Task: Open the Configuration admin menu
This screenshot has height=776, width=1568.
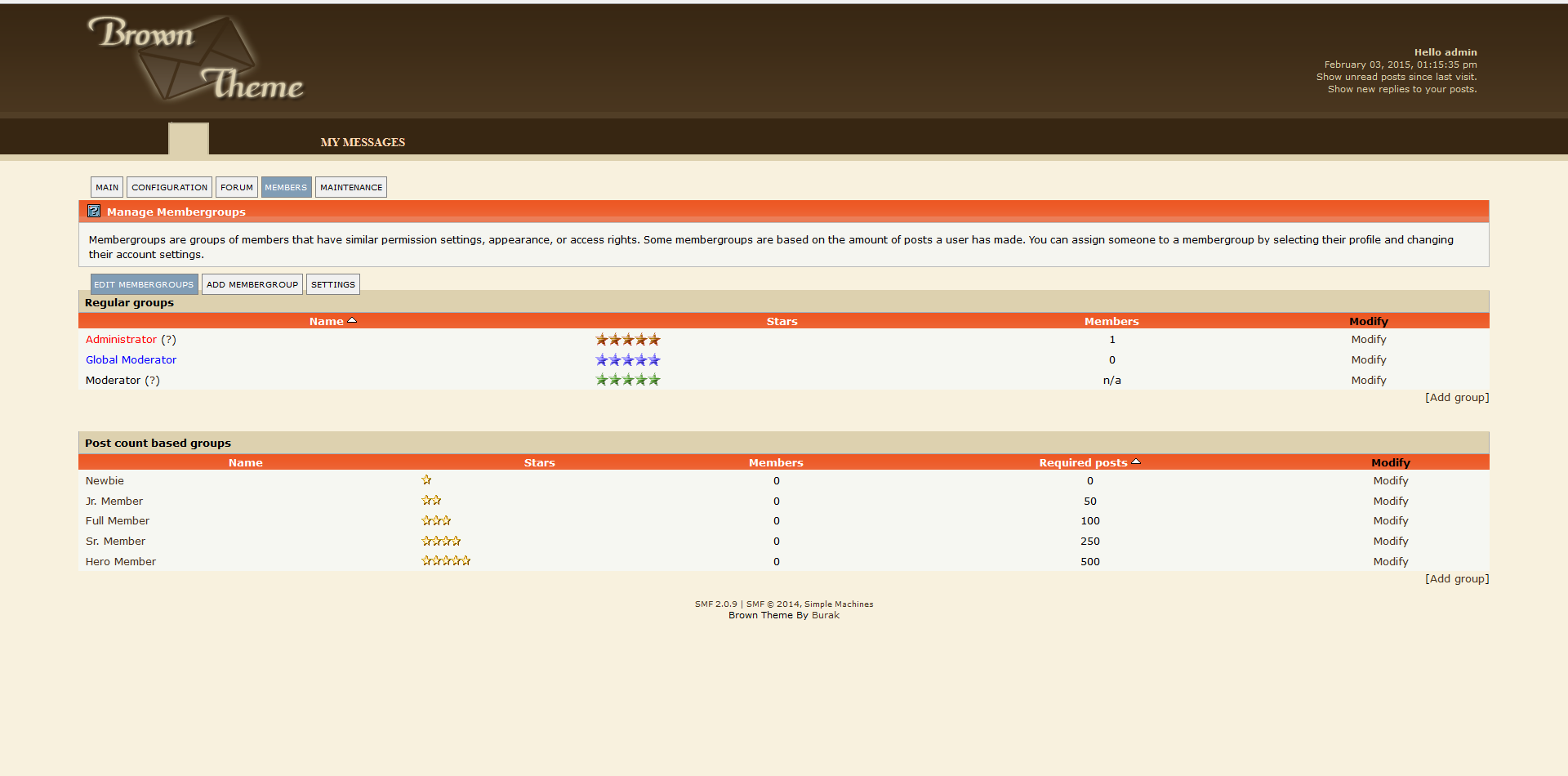Action: pyautogui.click(x=169, y=188)
